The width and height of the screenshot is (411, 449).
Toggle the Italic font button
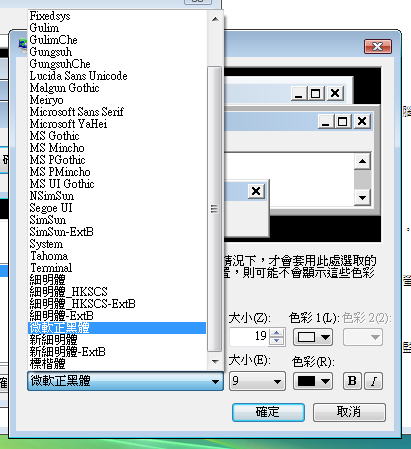click(x=374, y=381)
